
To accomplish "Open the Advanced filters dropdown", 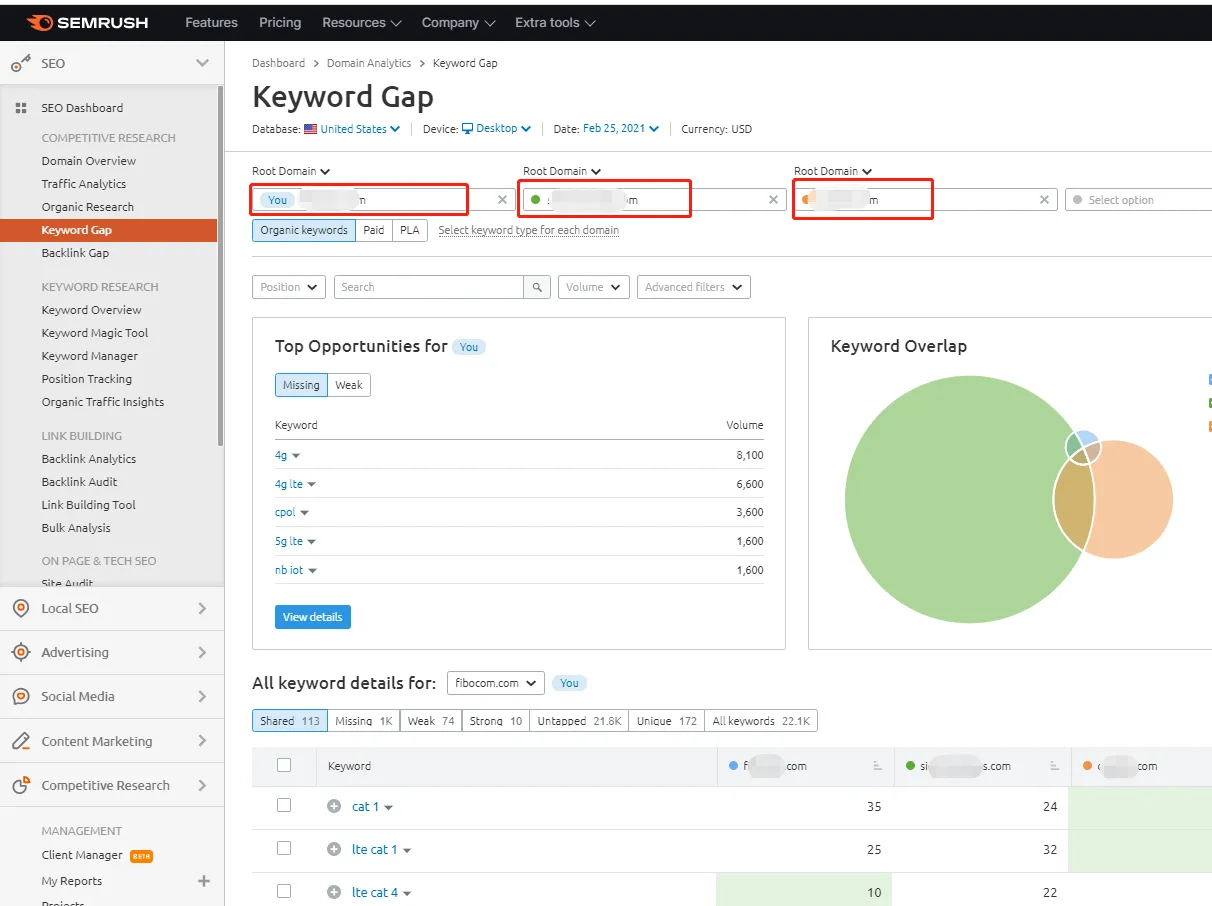I will coord(694,287).
